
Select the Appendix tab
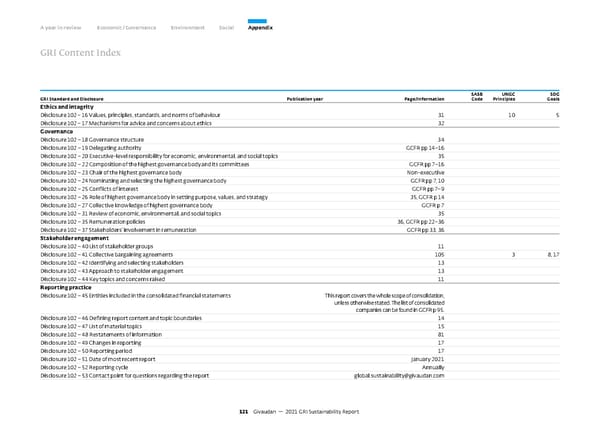coord(260,27)
